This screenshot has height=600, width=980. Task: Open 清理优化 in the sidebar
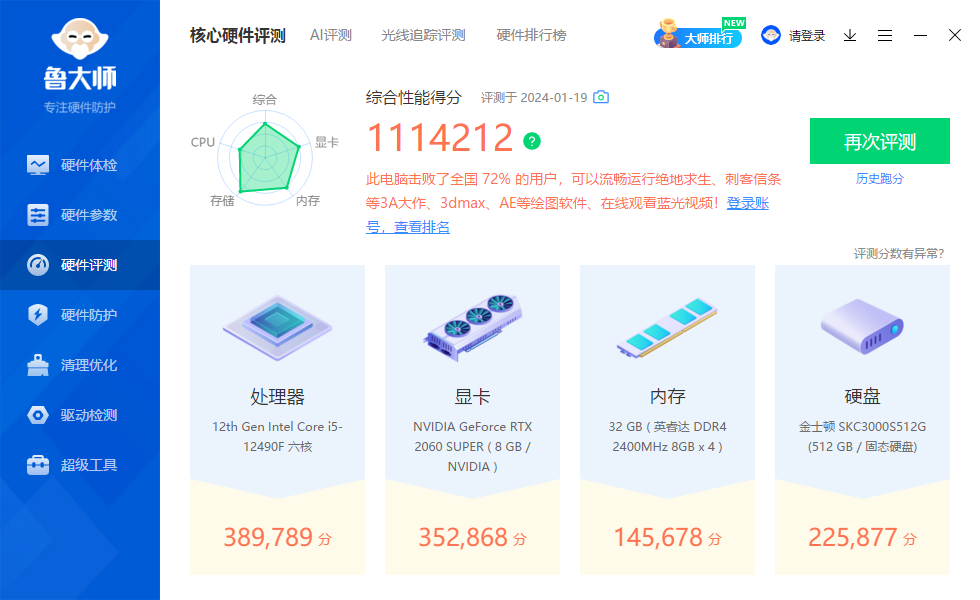click(80, 365)
